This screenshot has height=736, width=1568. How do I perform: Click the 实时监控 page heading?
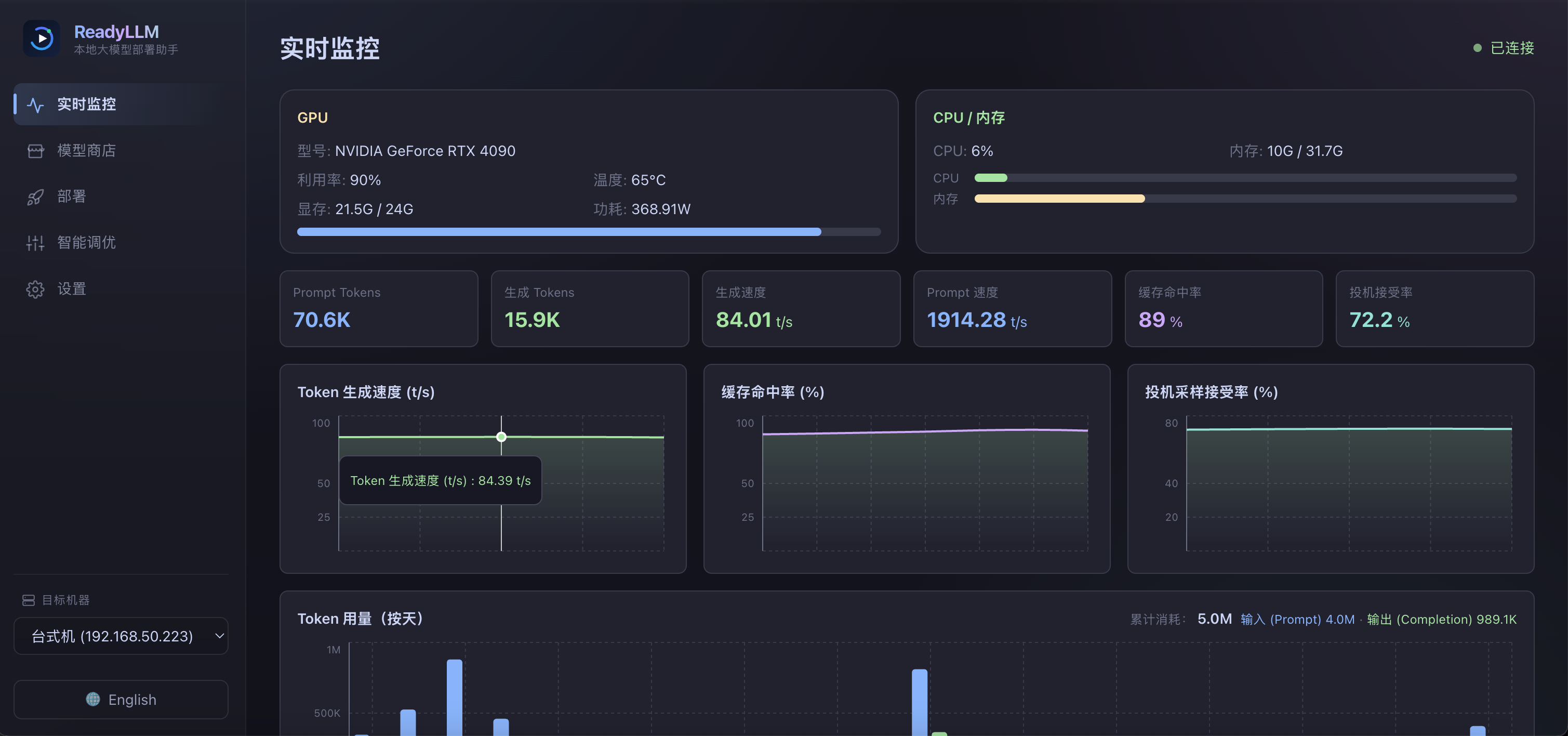(x=330, y=48)
